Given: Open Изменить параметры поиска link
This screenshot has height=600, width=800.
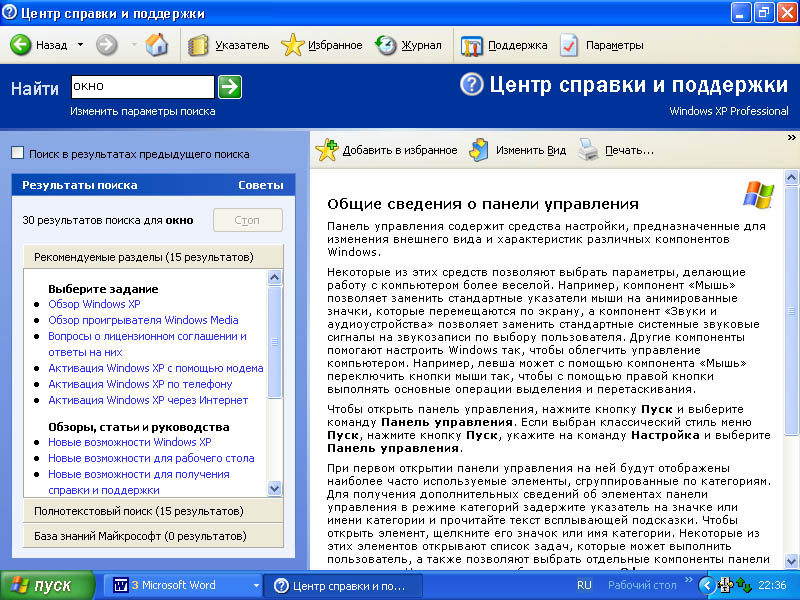Looking at the screenshot, I should point(142,111).
